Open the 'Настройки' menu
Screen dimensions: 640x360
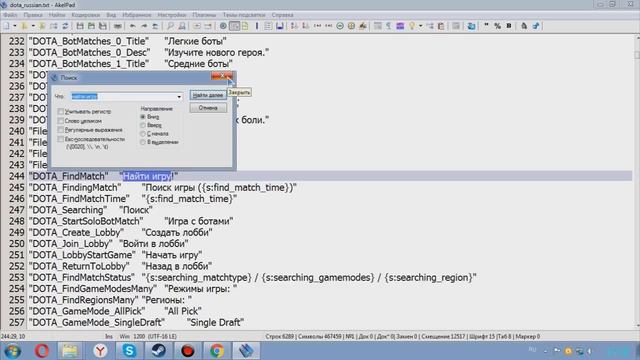(171, 15)
